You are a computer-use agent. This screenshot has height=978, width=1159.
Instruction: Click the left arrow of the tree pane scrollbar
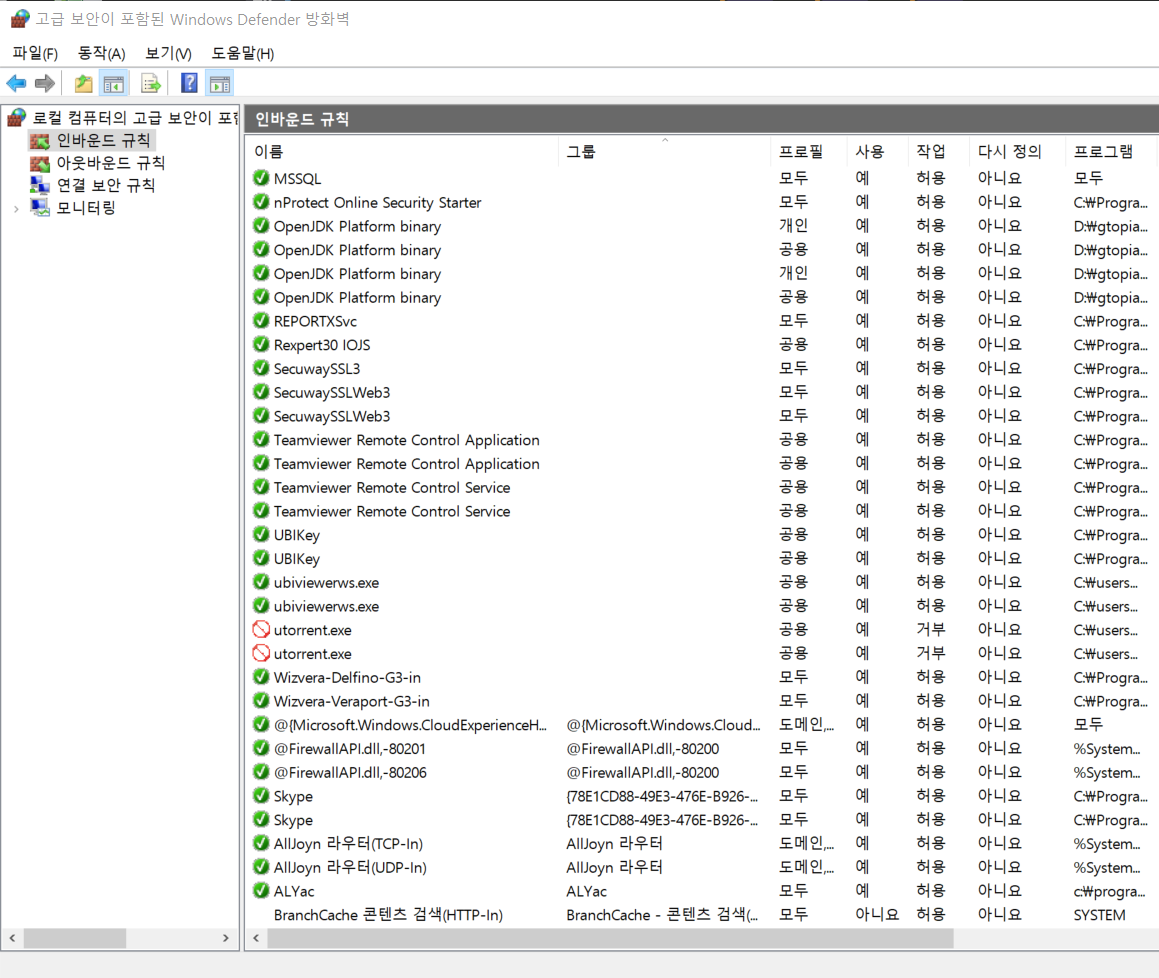13,938
